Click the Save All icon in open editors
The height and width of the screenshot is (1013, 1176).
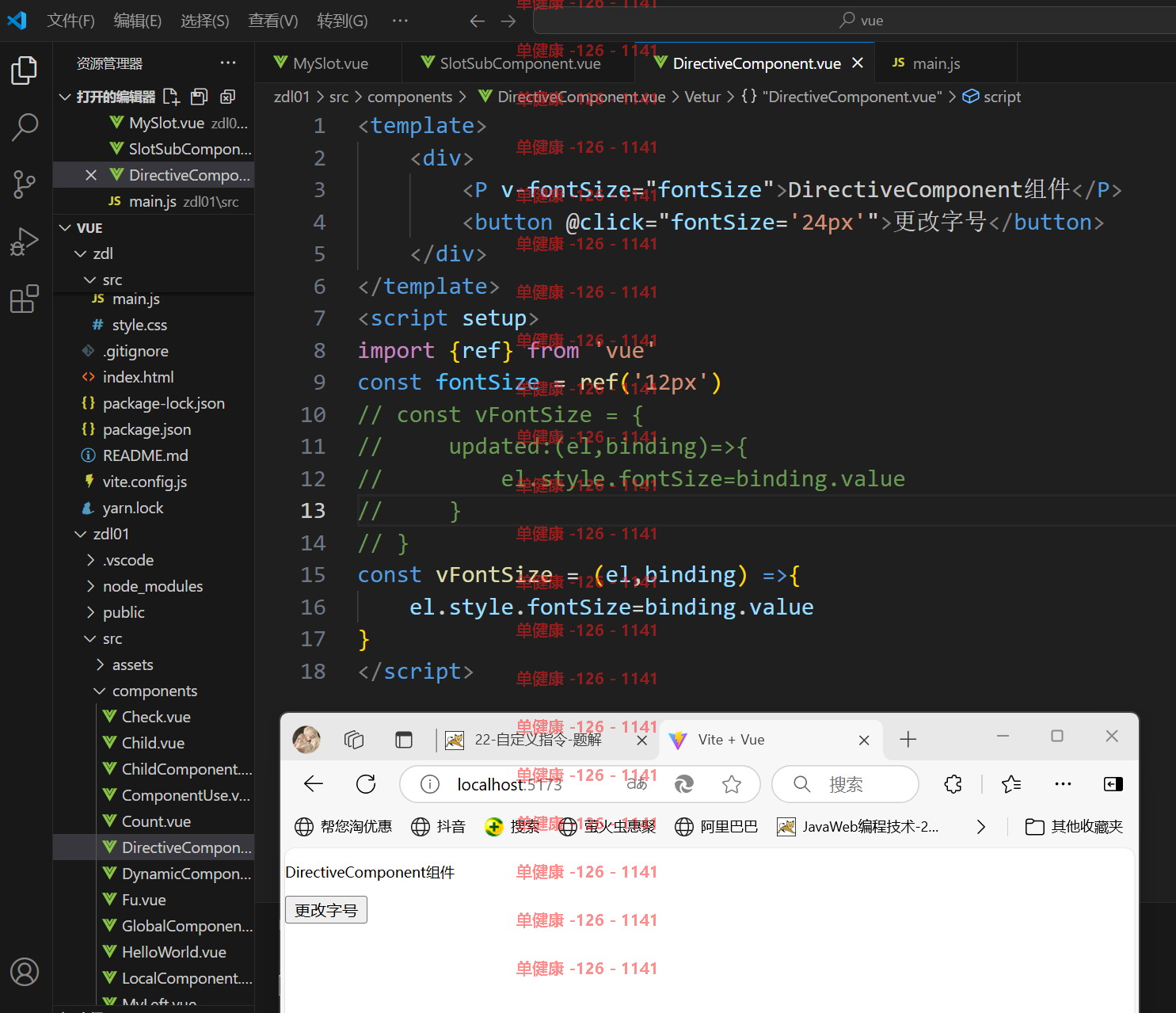click(x=200, y=97)
